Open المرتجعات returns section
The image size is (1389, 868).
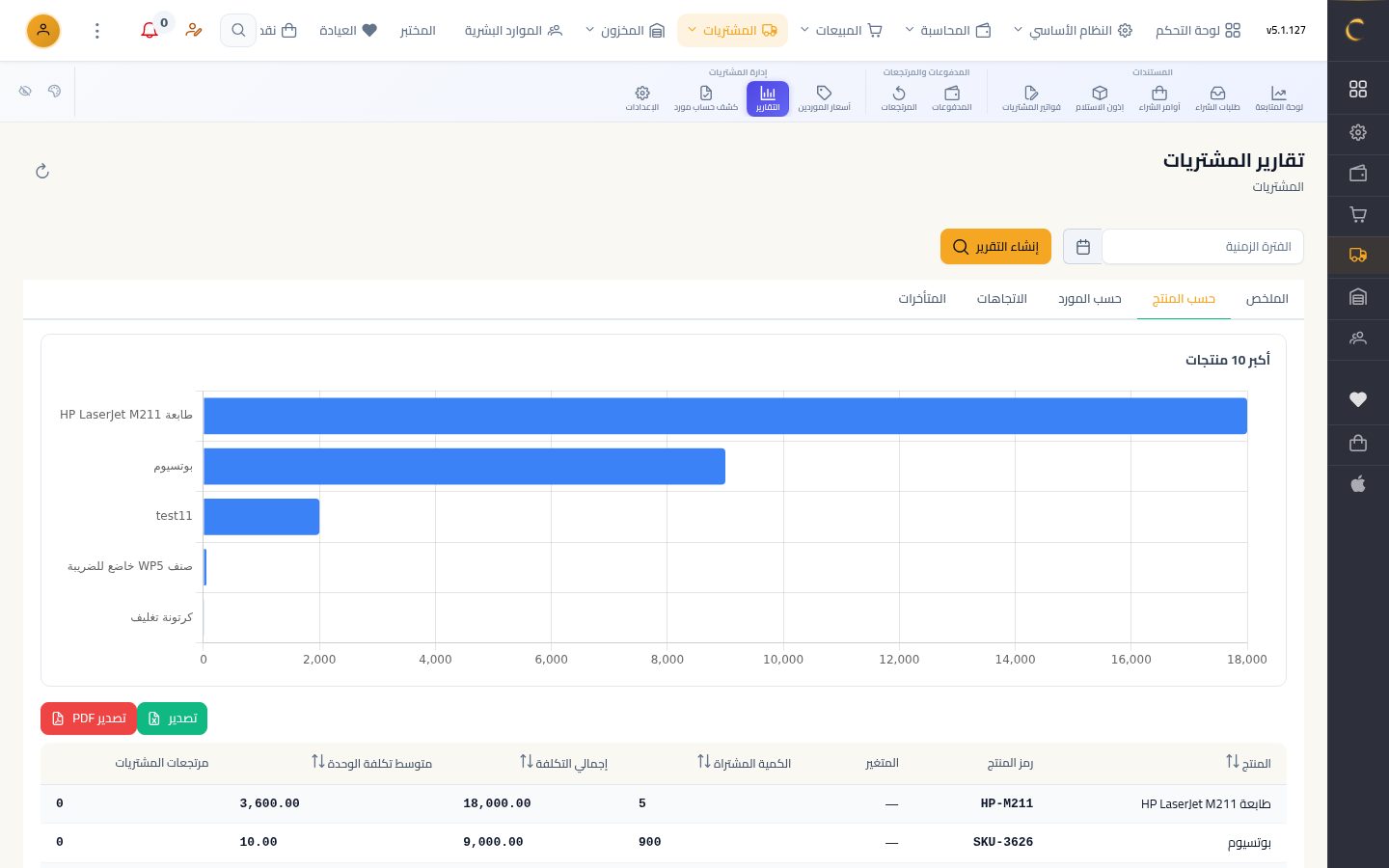tap(899, 98)
